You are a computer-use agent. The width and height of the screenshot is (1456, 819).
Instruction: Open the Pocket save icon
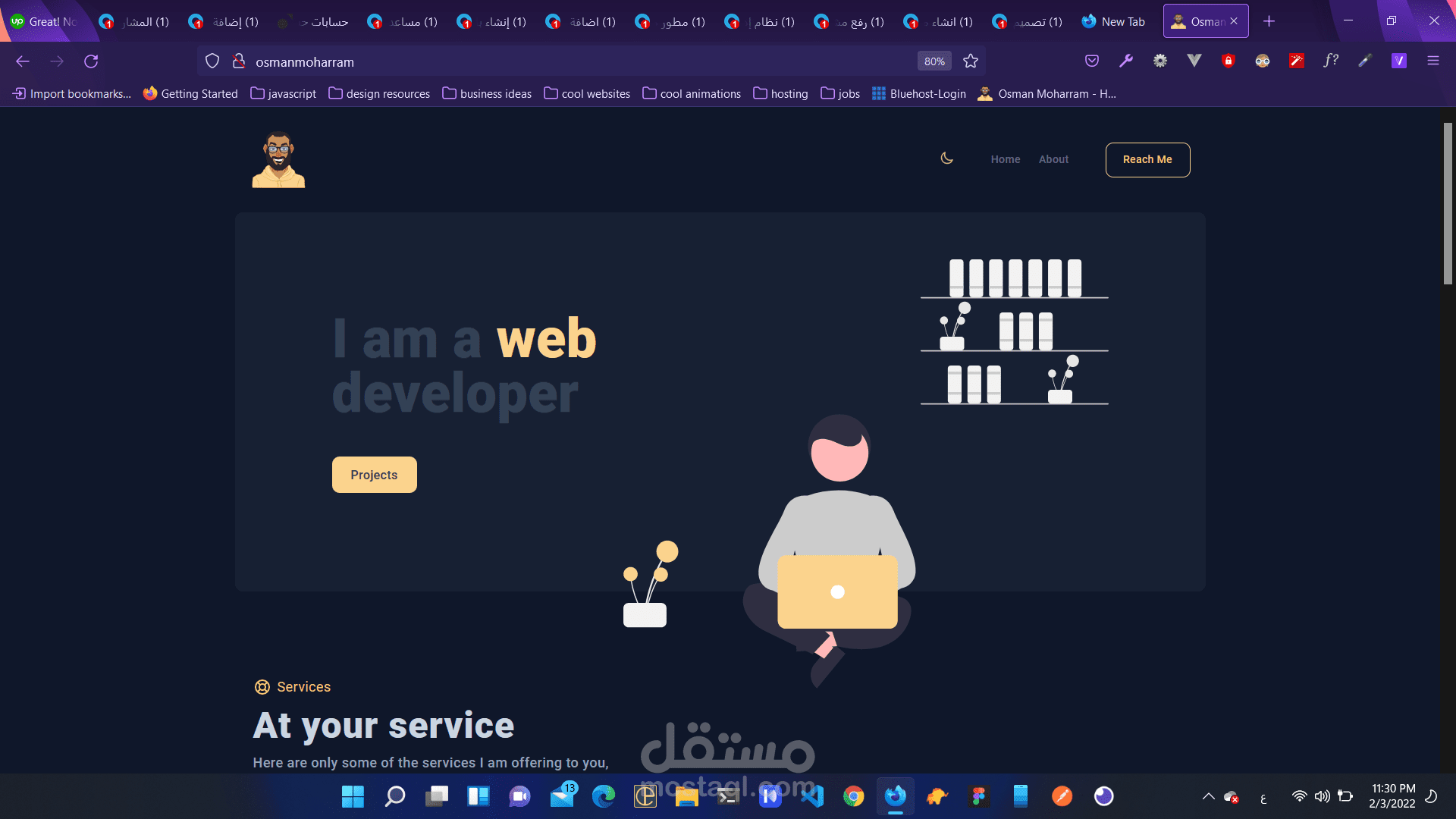click(x=1092, y=61)
